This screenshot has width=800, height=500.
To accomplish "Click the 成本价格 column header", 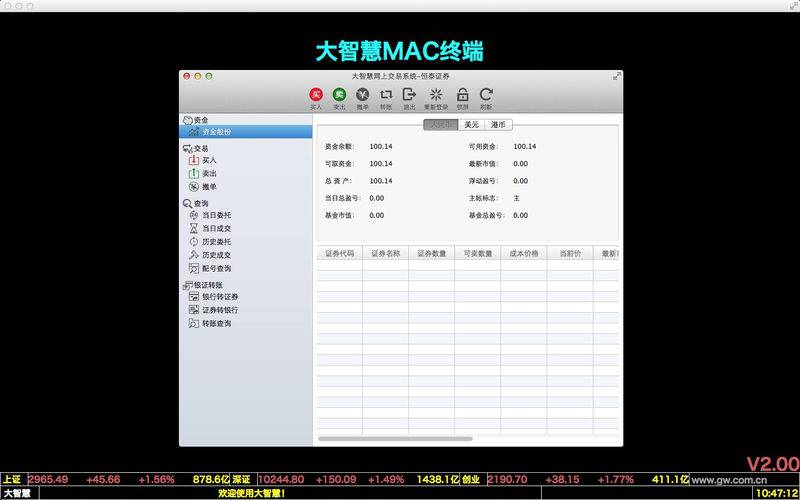I will tap(523, 253).
